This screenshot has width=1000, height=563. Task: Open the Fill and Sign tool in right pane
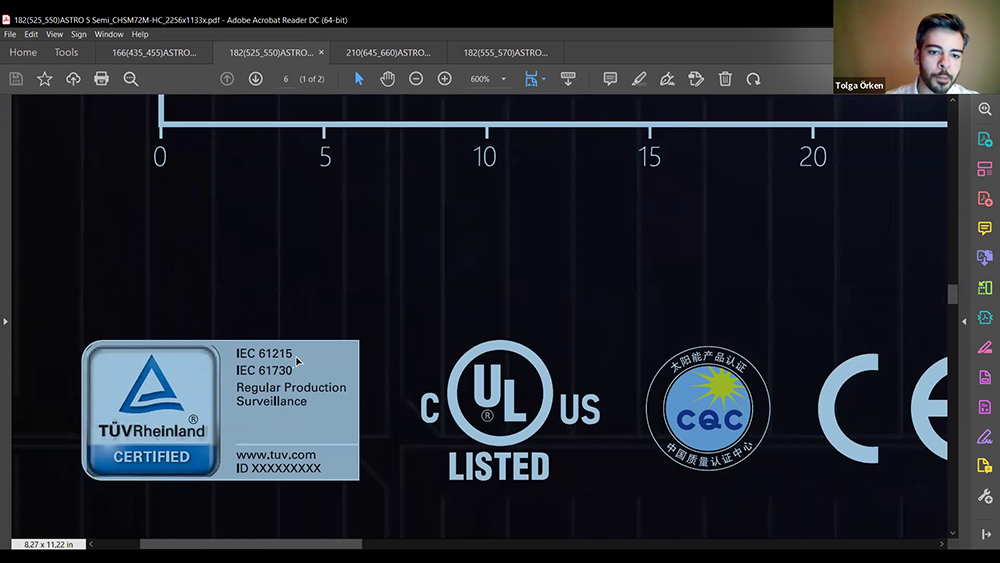tap(985, 436)
